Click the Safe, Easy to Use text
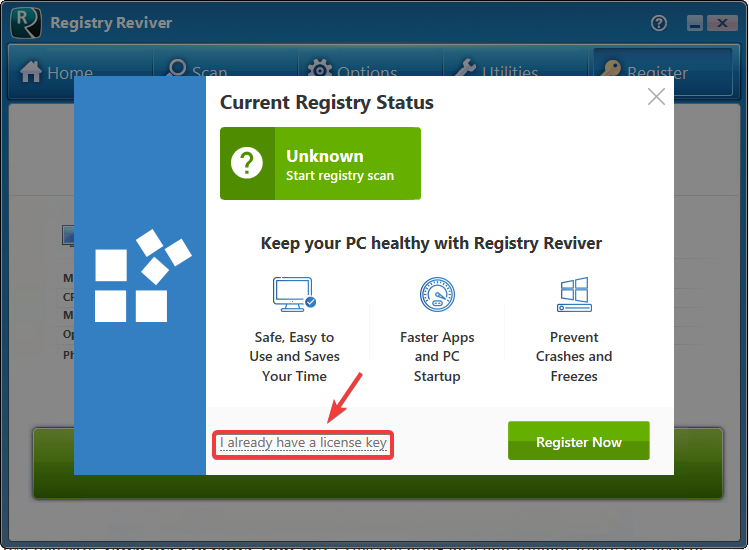749x550 pixels. [294, 356]
